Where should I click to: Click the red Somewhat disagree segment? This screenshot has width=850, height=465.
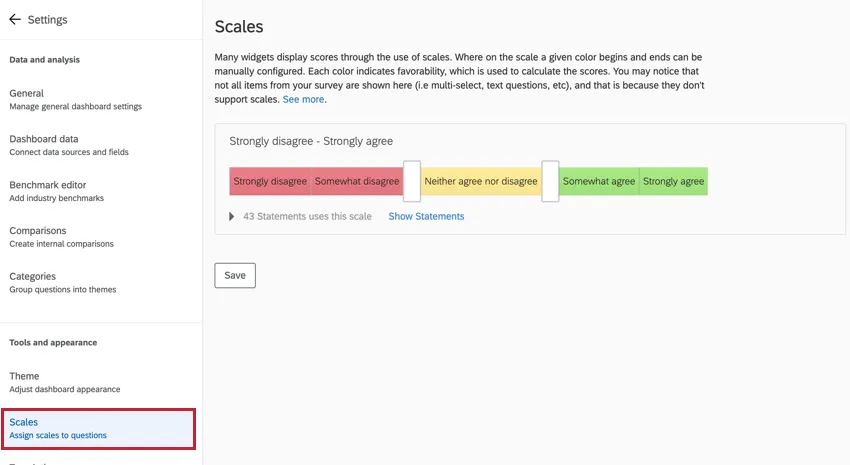pos(356,181)
